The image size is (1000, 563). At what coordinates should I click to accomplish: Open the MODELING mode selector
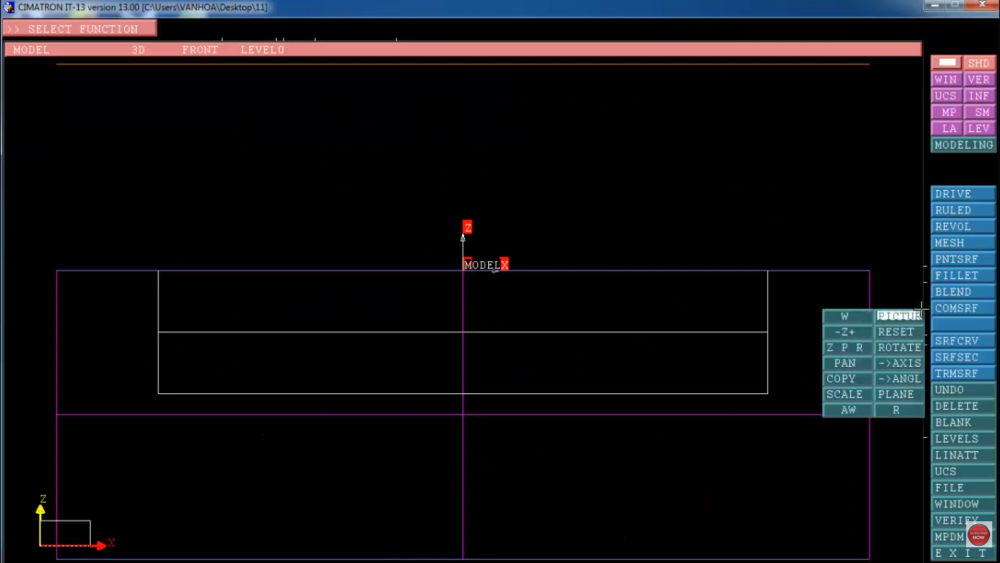tap(963, 145)
